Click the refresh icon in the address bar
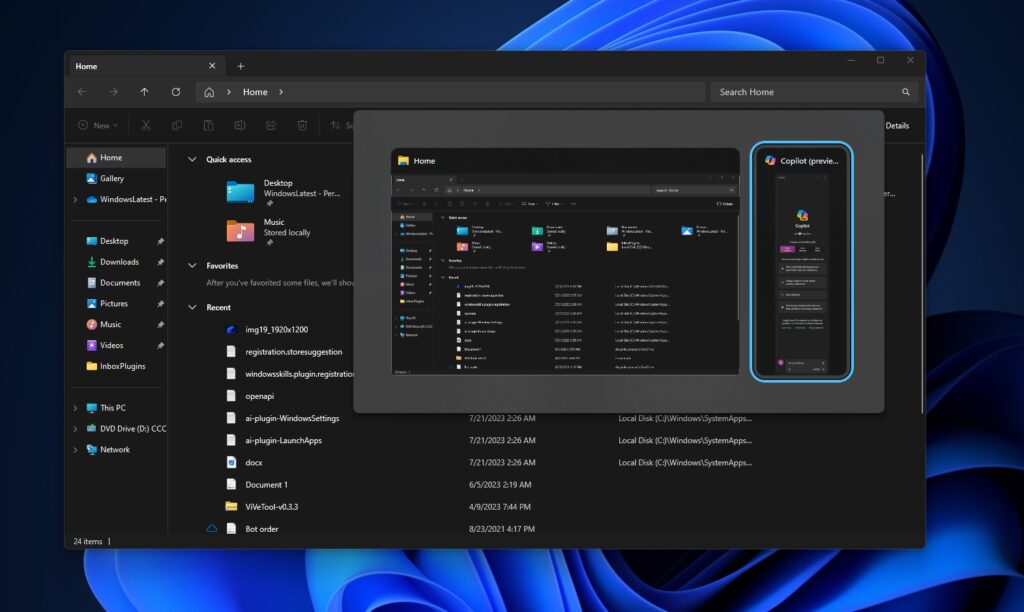1024x612 pixels. 176,91
